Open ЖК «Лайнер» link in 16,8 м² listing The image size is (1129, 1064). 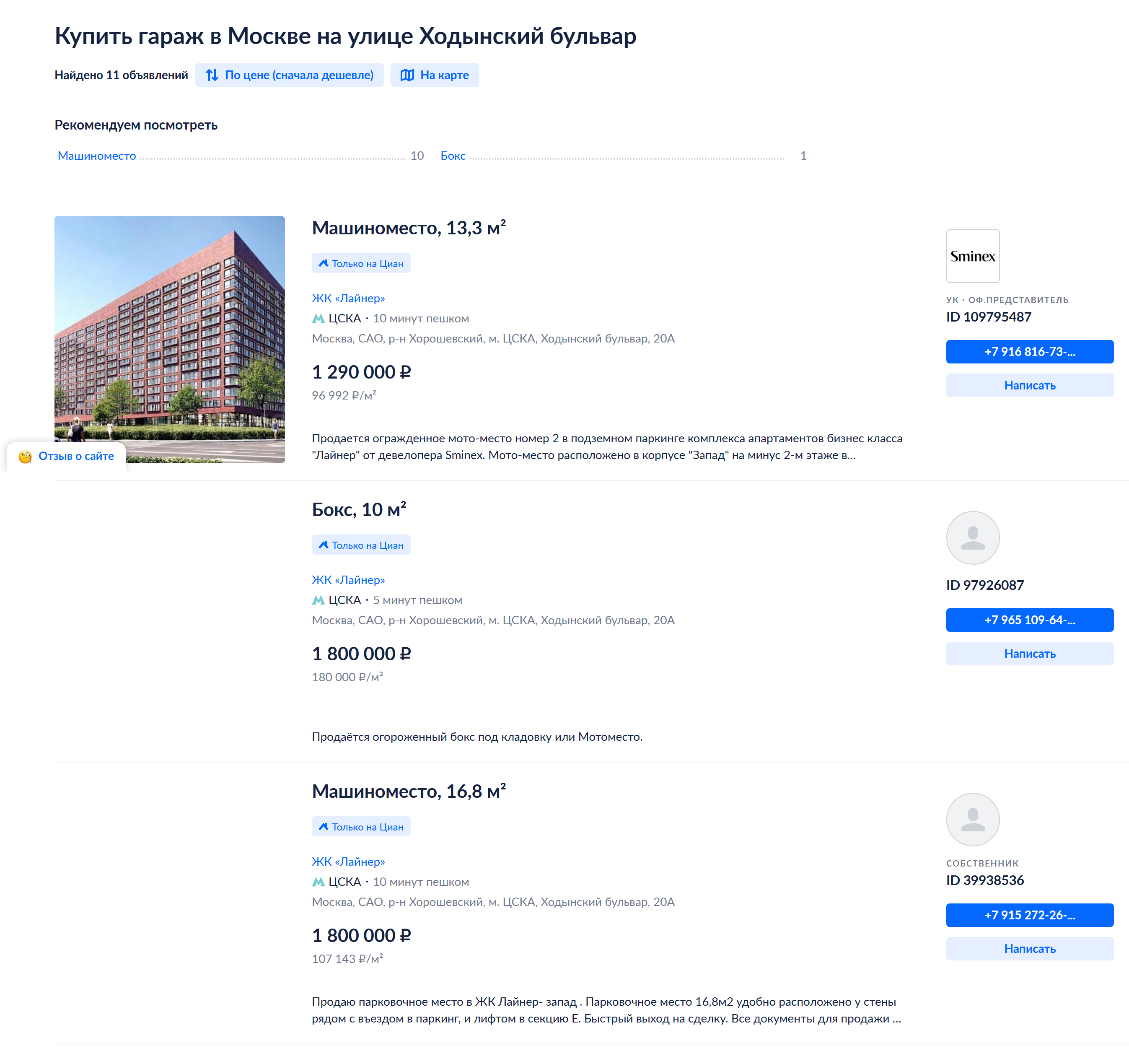[348, 862]
